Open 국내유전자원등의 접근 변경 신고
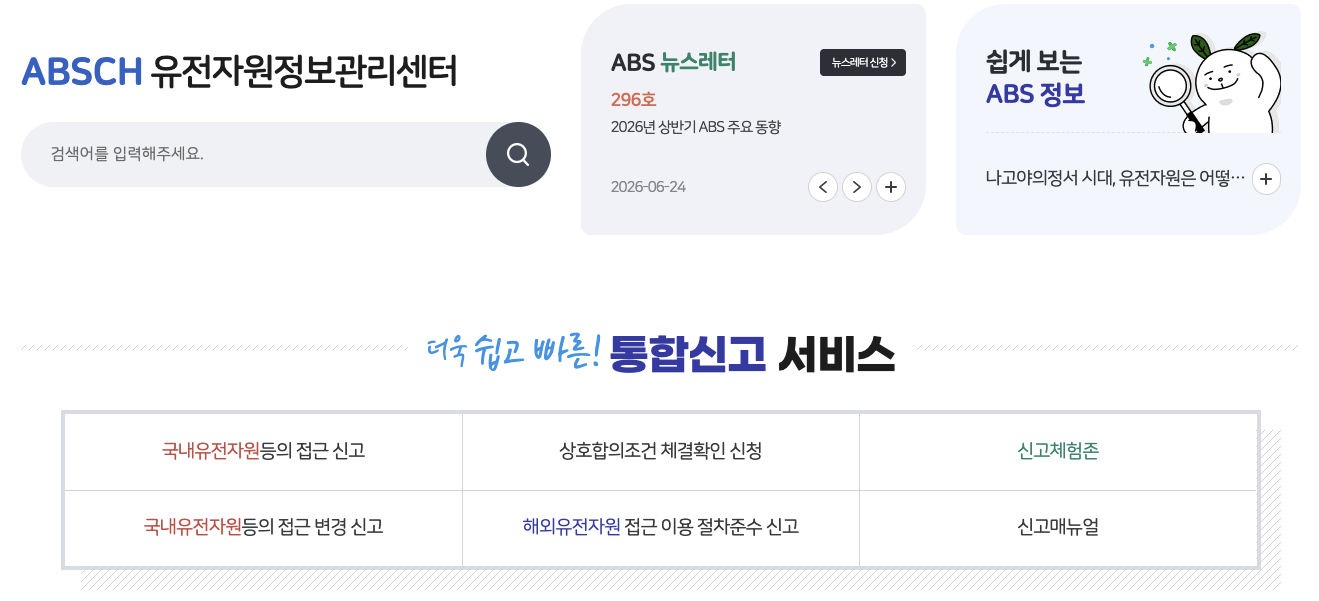Screen dimensions: 1319x601 pos(263,527)
